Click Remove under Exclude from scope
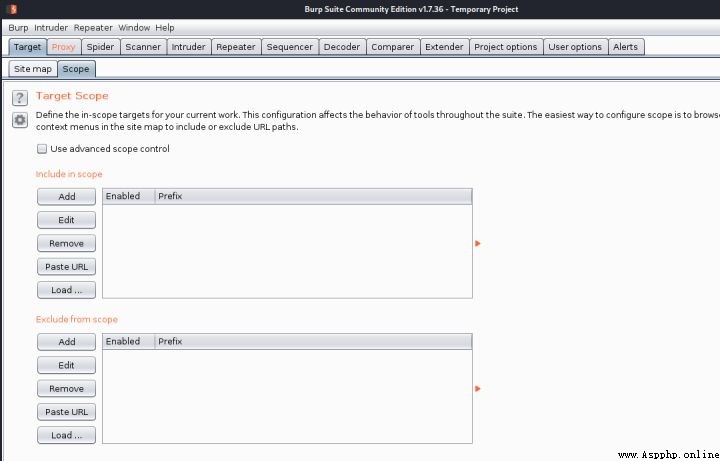Viewport: 720px width, 461px height. 67,388
